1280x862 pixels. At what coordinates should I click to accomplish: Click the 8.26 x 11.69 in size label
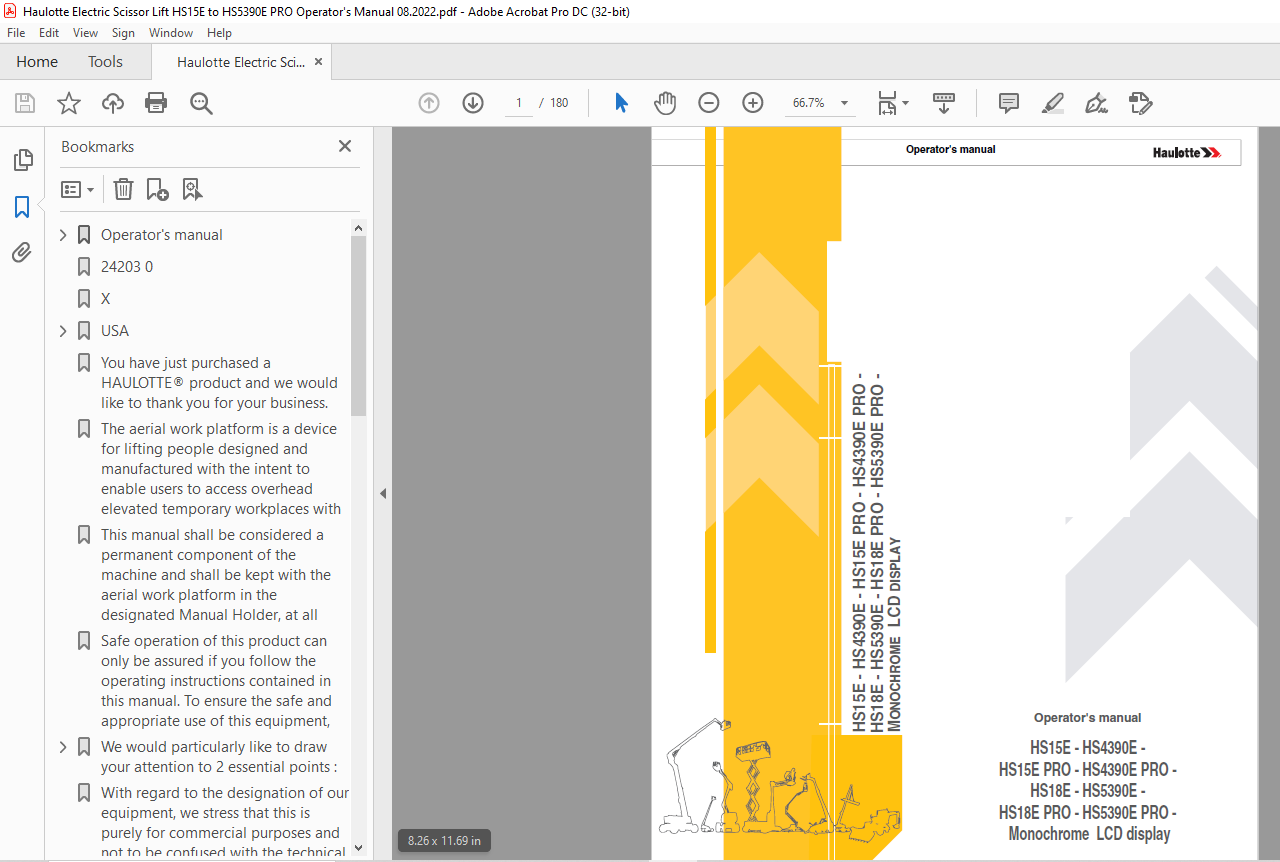click(444, 841)
